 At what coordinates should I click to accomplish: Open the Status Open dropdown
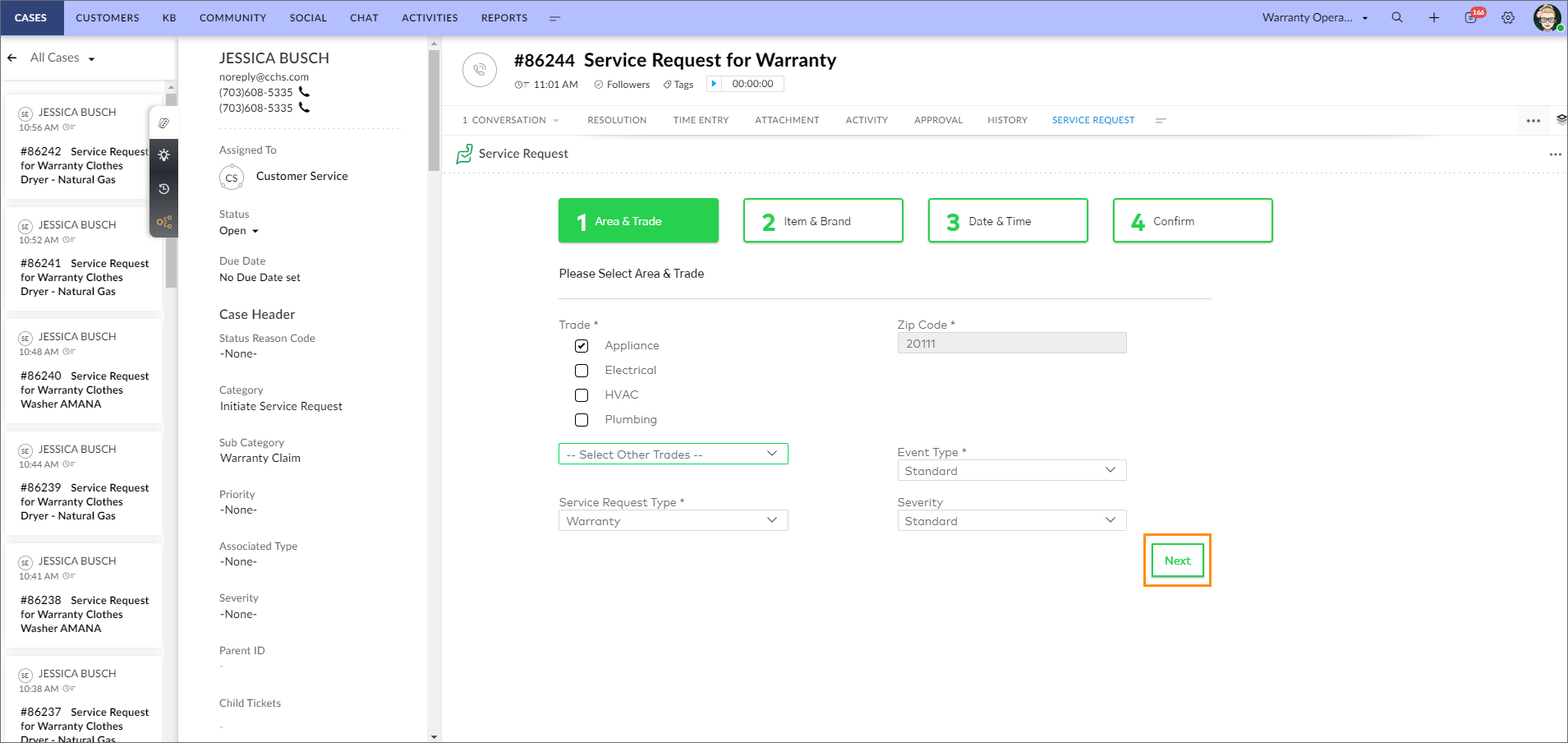click(x=239, y=231)
